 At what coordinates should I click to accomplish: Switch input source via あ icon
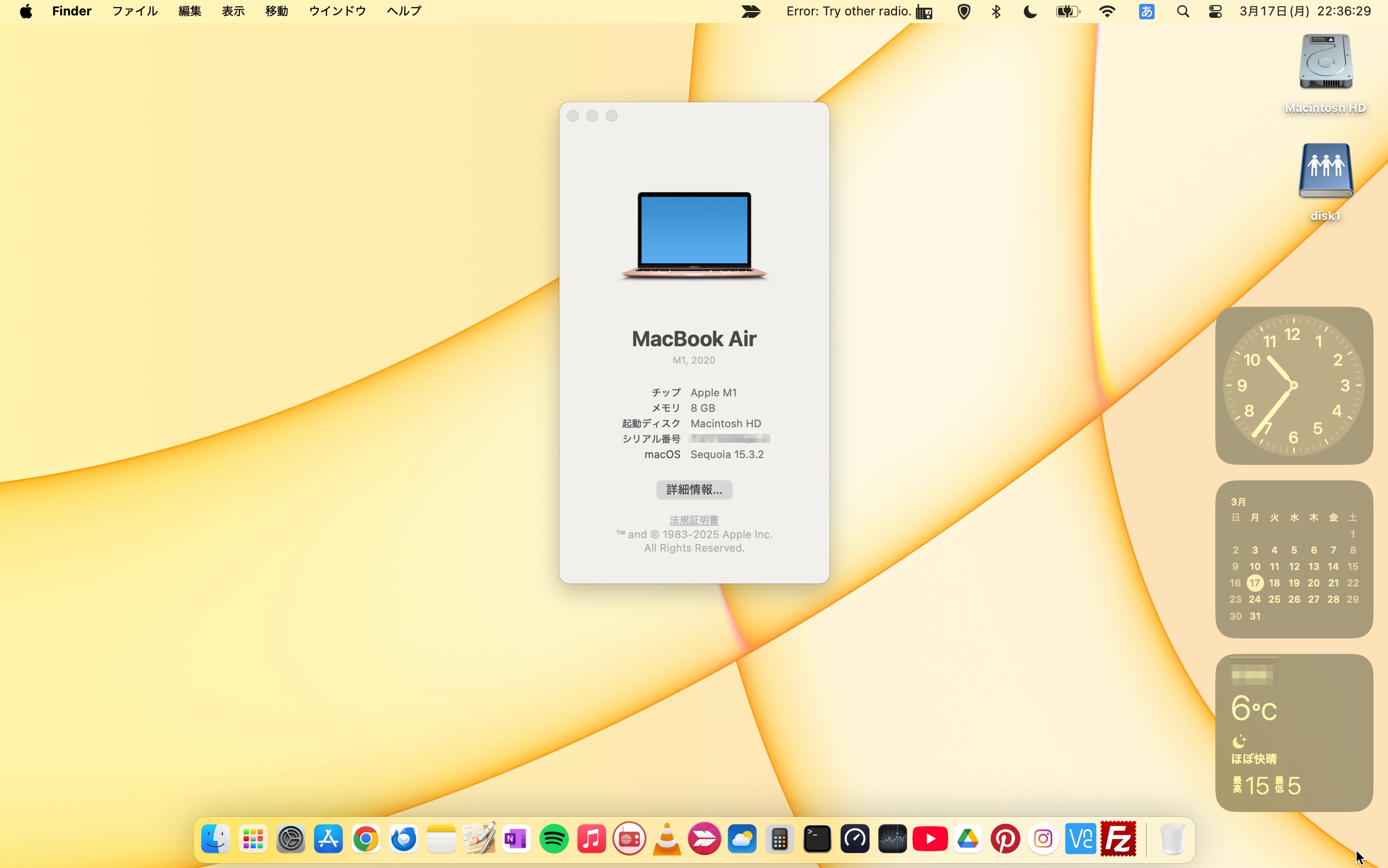[1146, 12]
